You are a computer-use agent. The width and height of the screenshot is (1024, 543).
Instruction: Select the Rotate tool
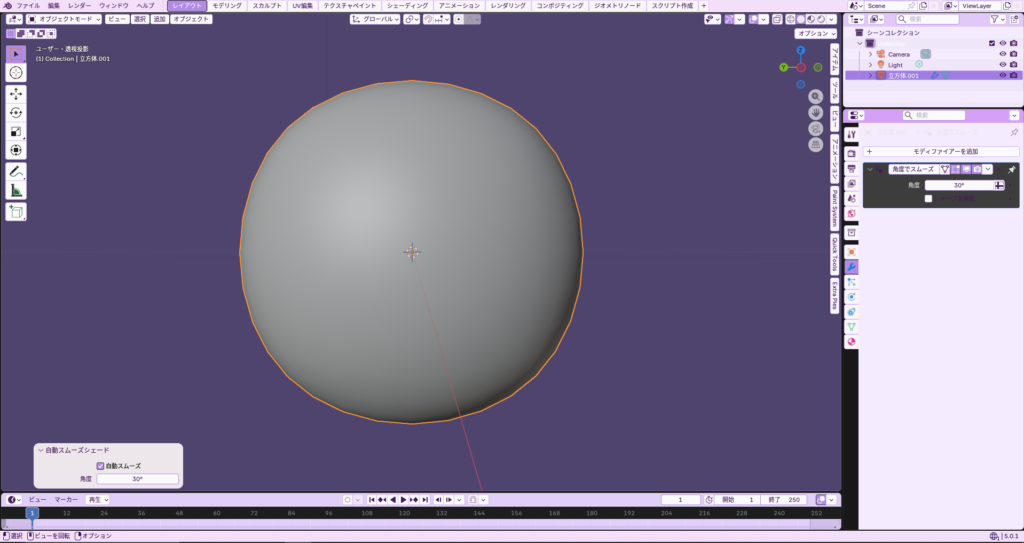(16, 112)
